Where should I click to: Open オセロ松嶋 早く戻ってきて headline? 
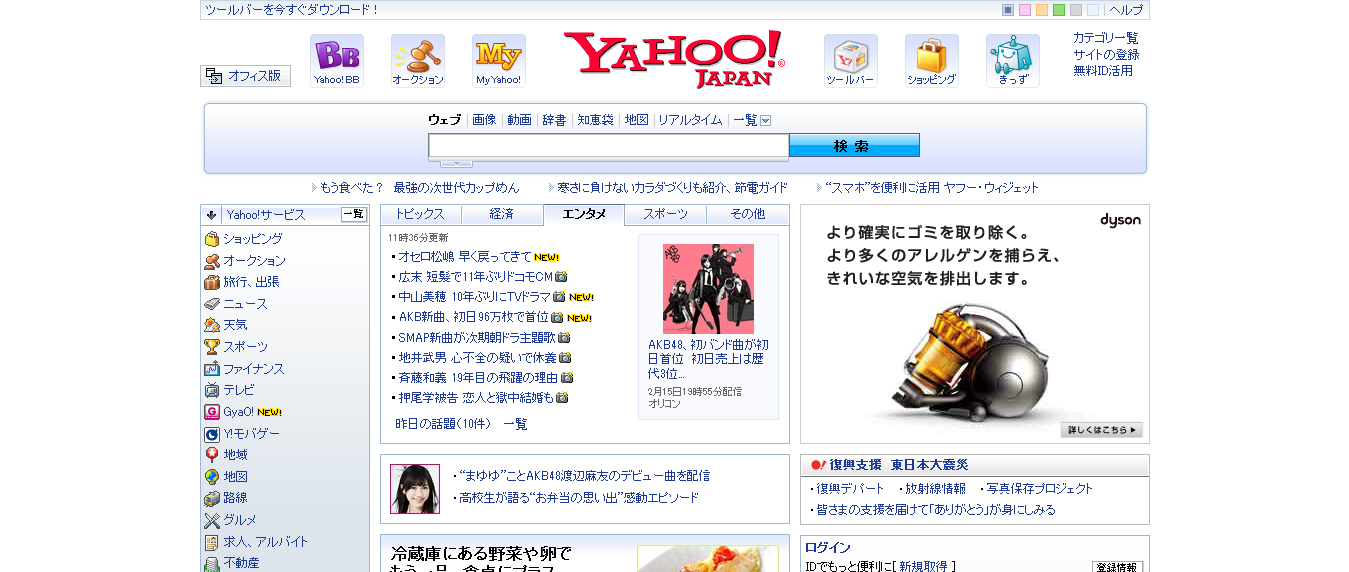pyautogui.click(x=465, y=257)
